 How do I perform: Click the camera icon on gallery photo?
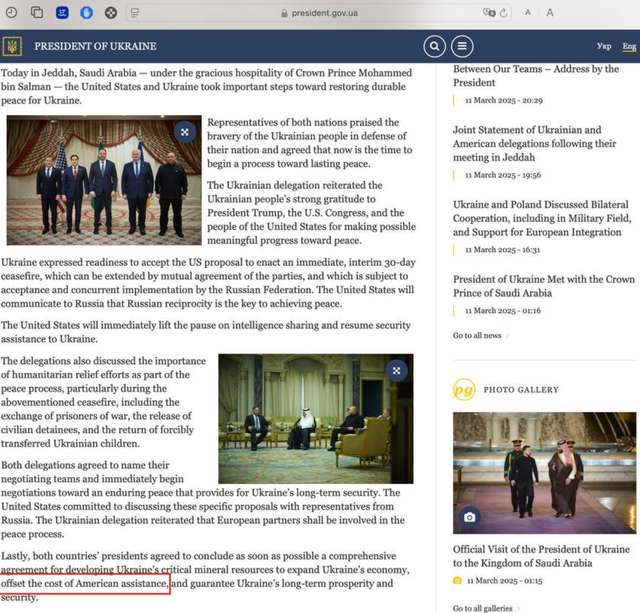[469, 517]
